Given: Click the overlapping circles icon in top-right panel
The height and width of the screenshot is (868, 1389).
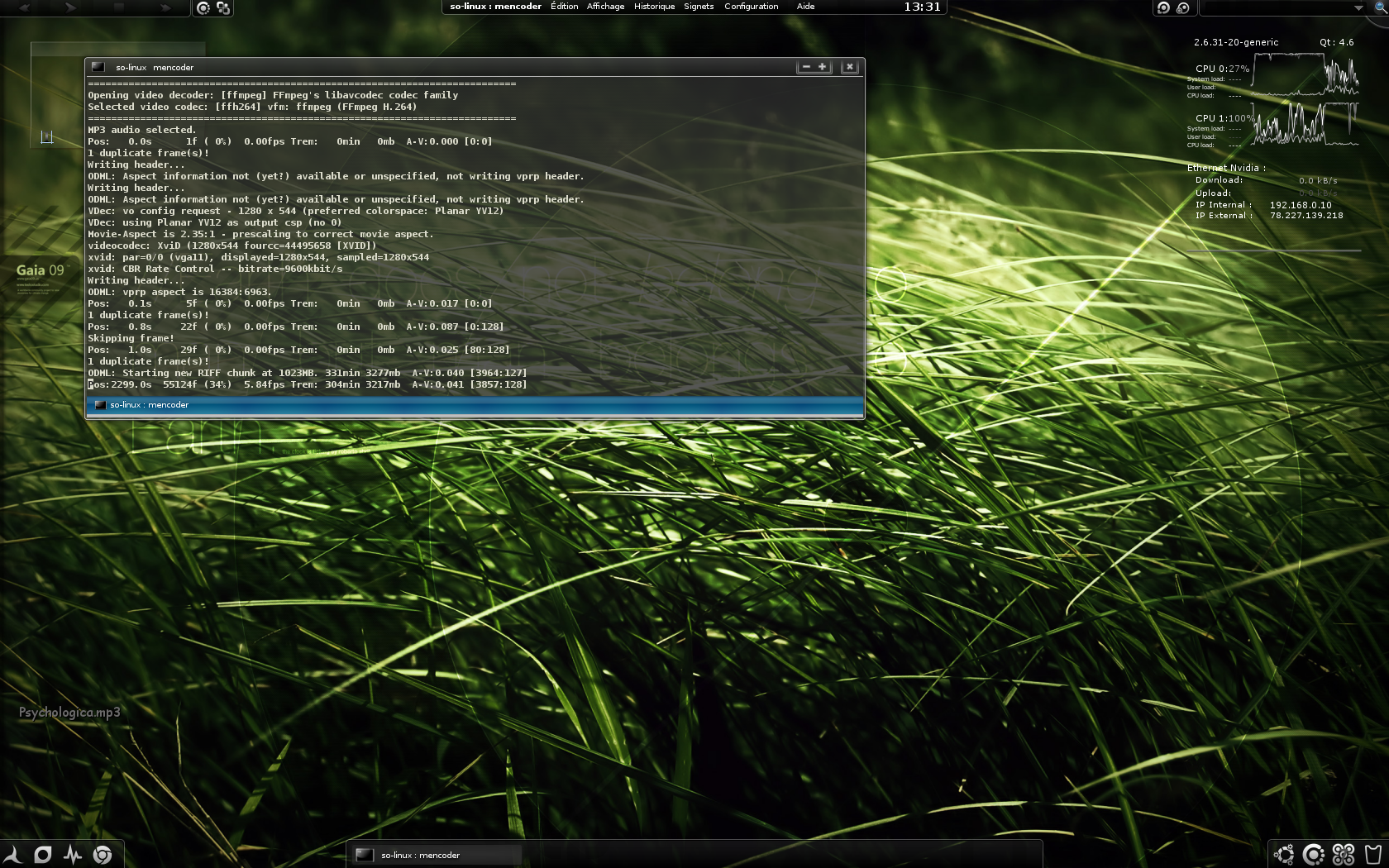Looking at the screenshot, I should [1183, 7].
